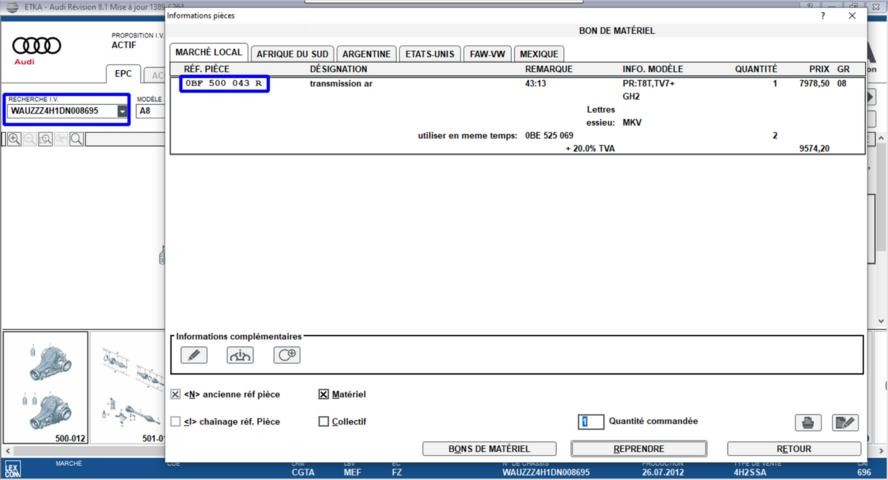The width and height of the screenshot is (888, 480).
Task: Click the zoom-in magnifier in the toolbar
Action: tap(14, 140)
